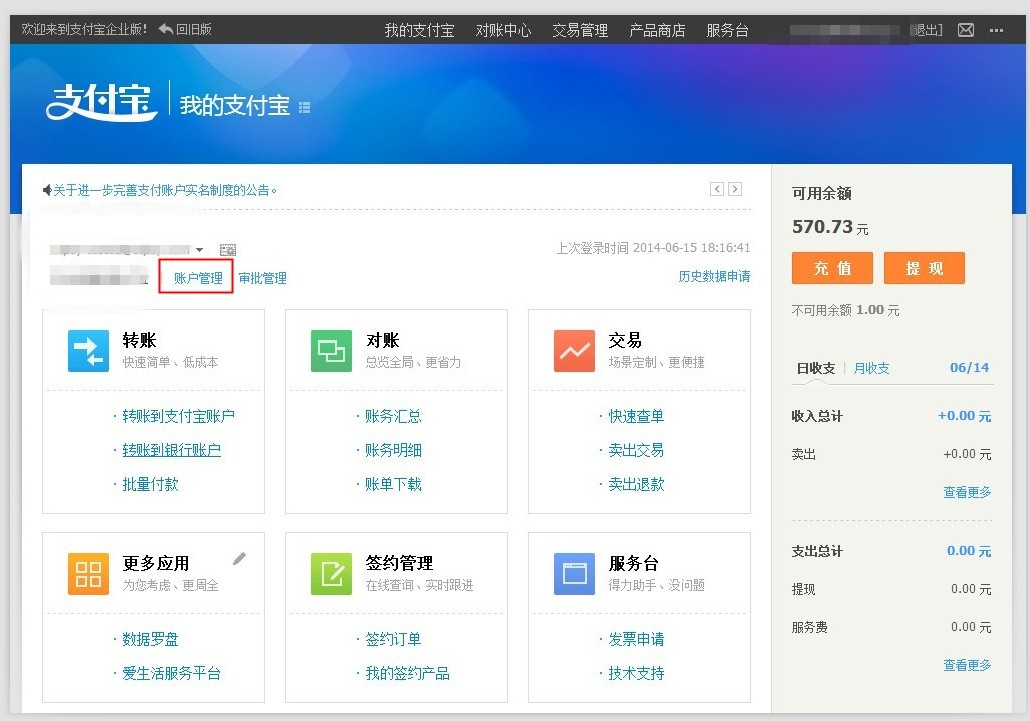
Task: Open 转账到支付宝账户 link
Action: [179, 416]
